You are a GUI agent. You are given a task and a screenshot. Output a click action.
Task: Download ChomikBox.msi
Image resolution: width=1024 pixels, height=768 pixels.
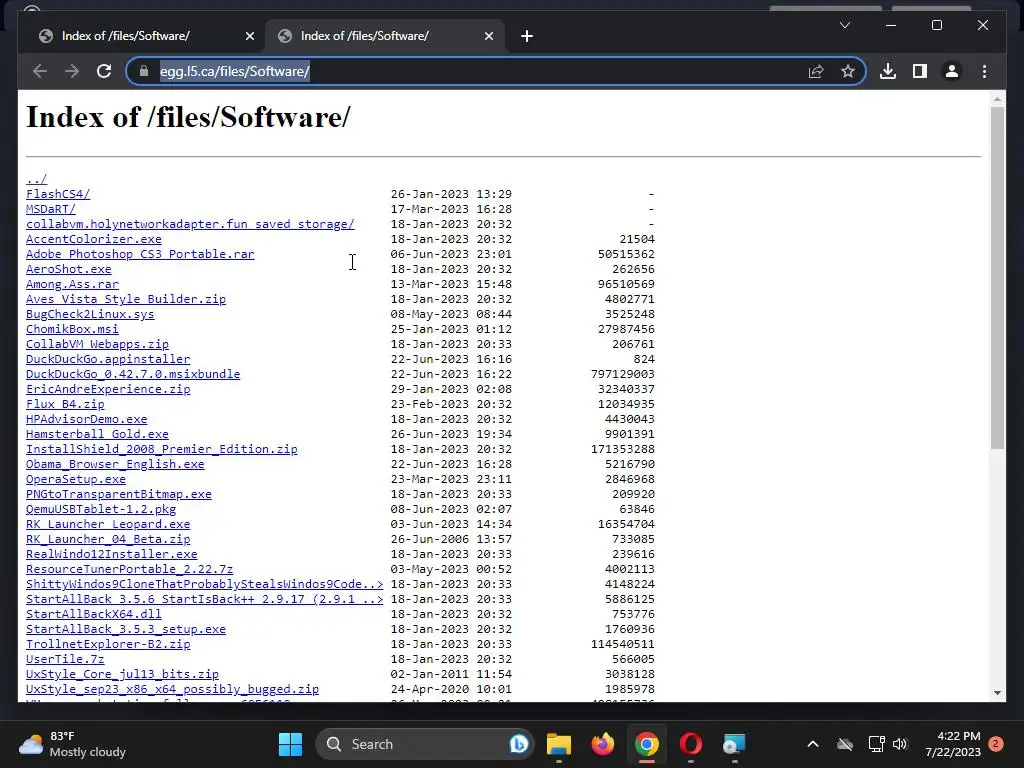click(72, 329)
